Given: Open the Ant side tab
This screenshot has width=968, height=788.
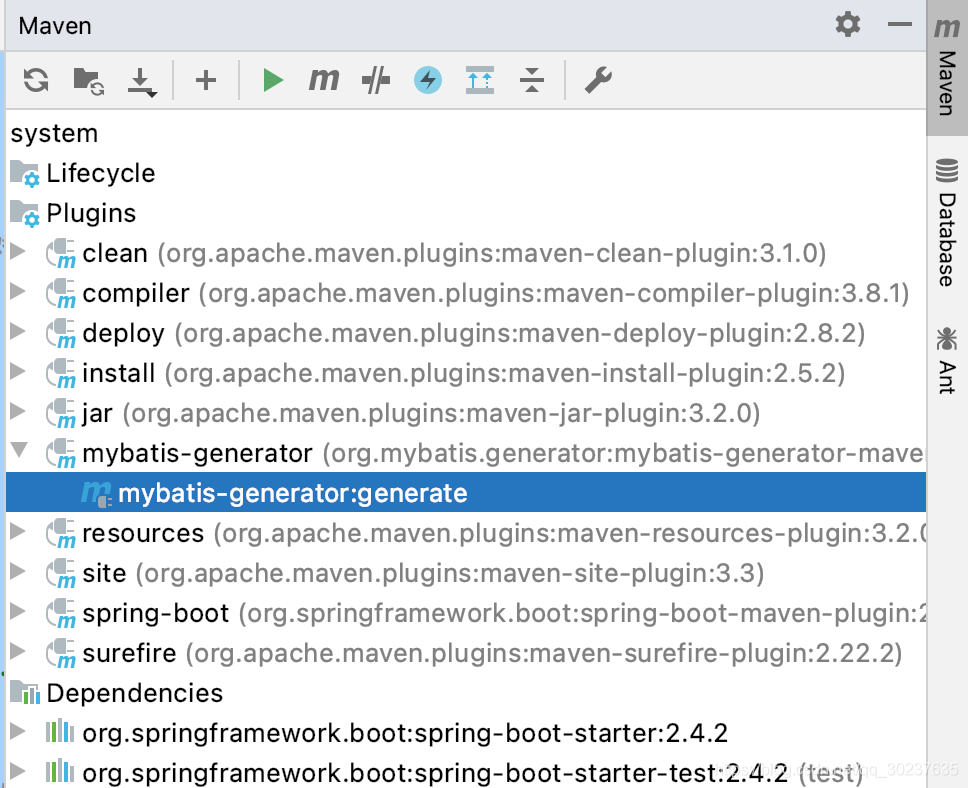Looking at the screenshot, I should coord(947,360).
